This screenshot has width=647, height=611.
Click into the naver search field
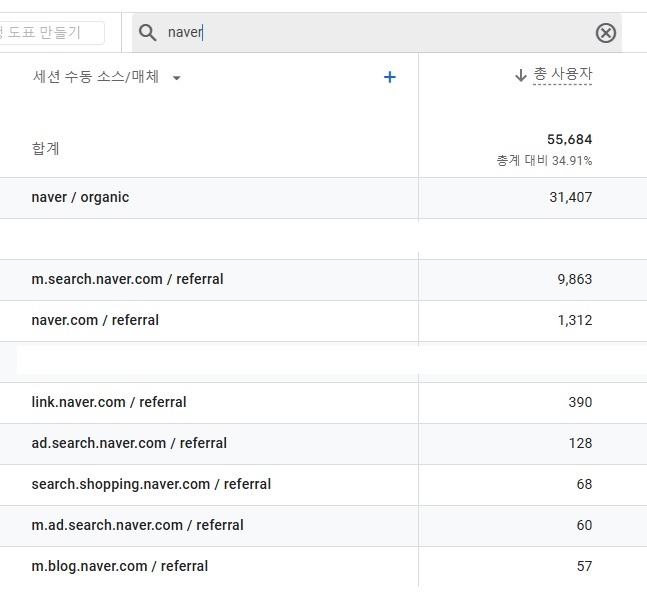click(x=377, y=33)
